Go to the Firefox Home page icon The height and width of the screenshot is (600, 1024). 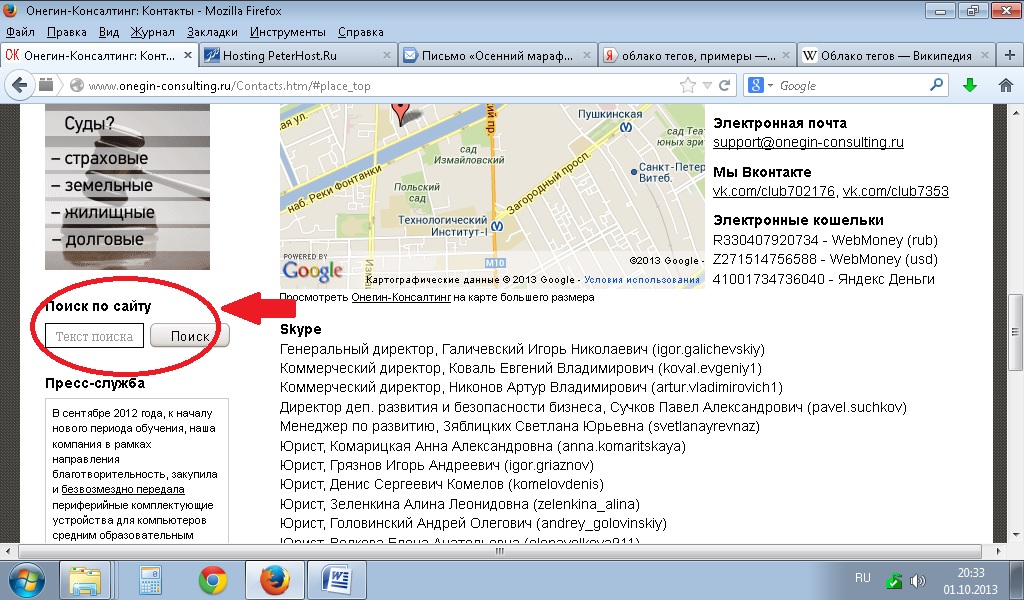pyautogui.click(x=1006, y=86)
